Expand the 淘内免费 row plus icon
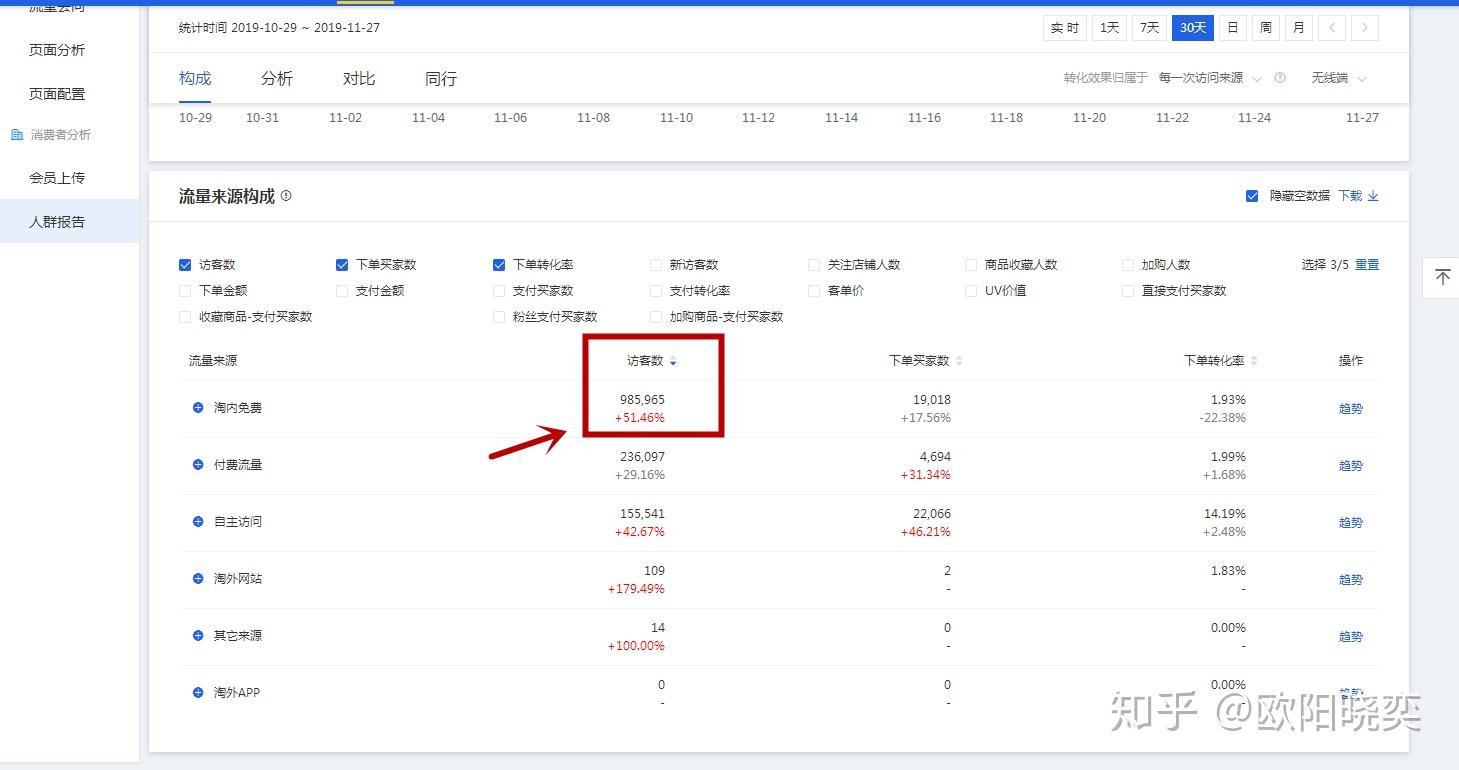 [x=198, y=408]
